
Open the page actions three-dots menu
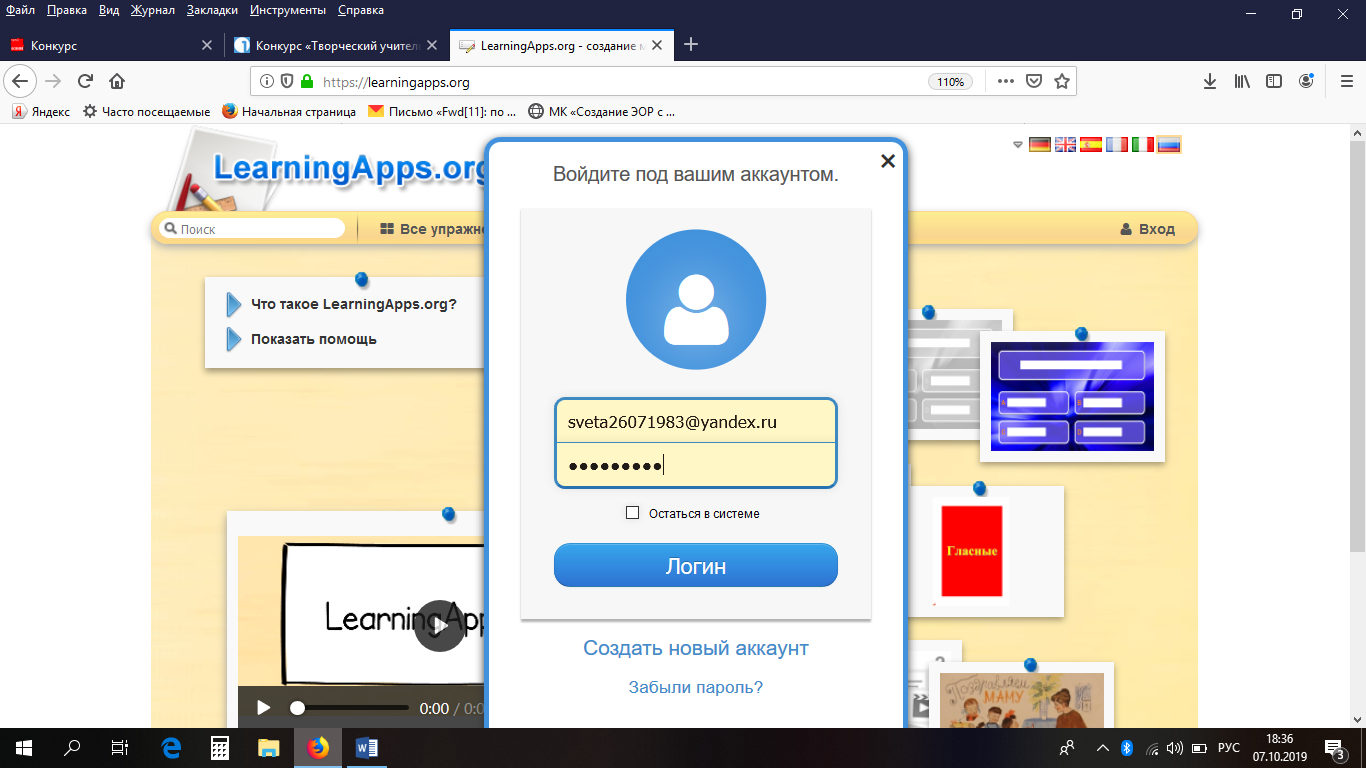pyautogui.click(x=1006, y=82)
